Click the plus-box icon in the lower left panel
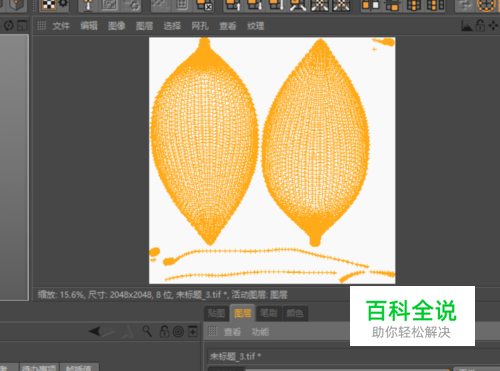500x371 pixels. (193, 332)
